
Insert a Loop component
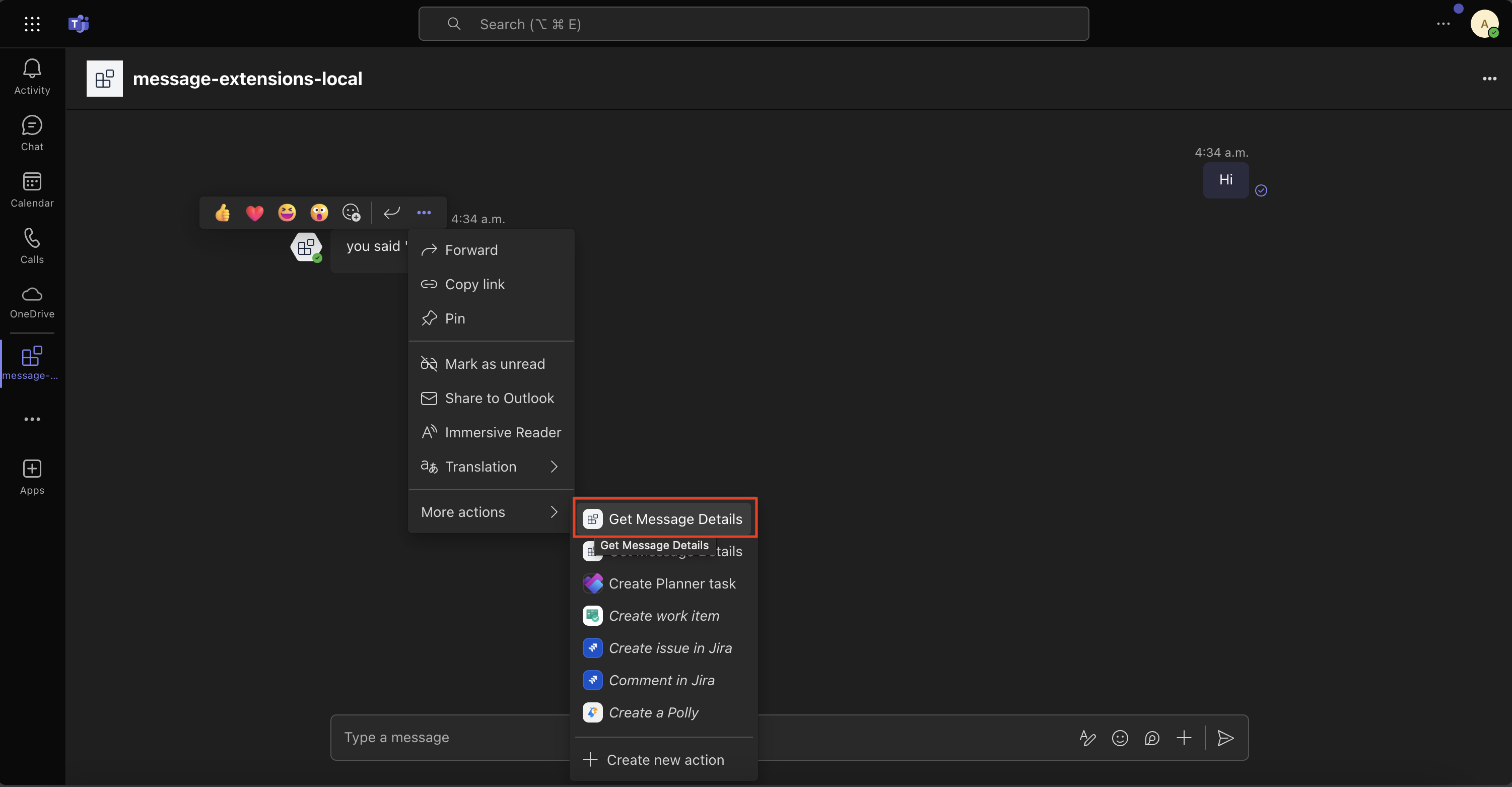pos(1152,738)
